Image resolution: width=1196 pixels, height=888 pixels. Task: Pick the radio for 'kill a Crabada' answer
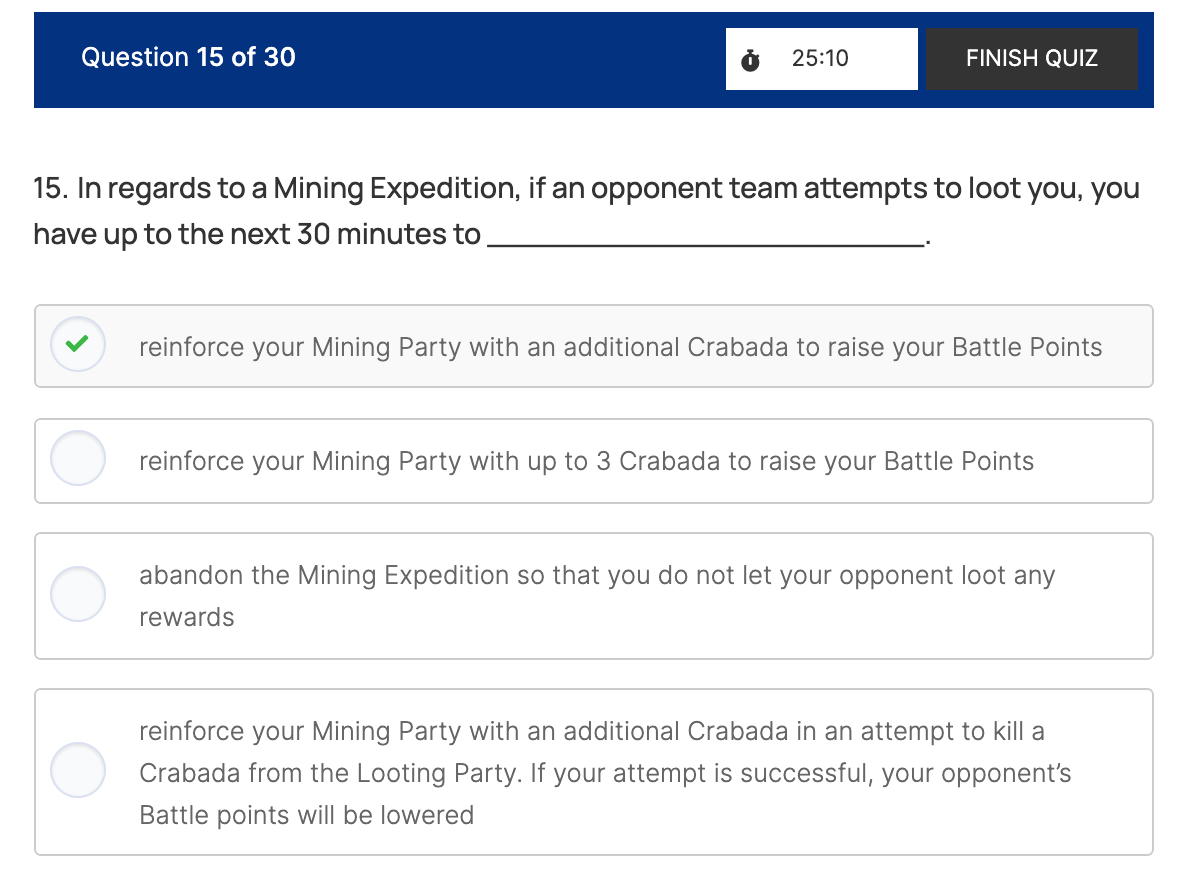pos(77,771)
